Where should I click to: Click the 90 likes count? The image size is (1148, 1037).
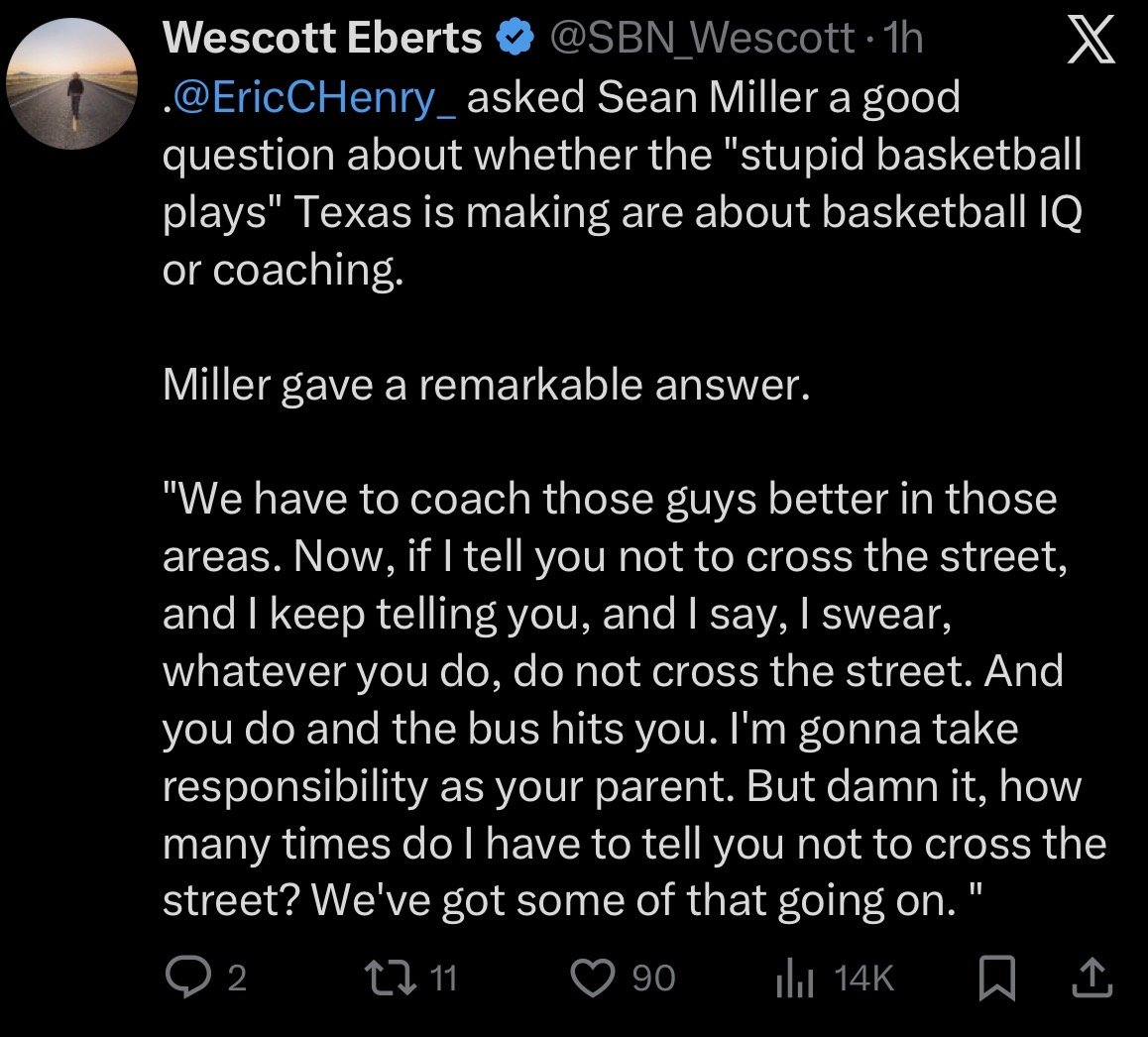tap(653, 979)
